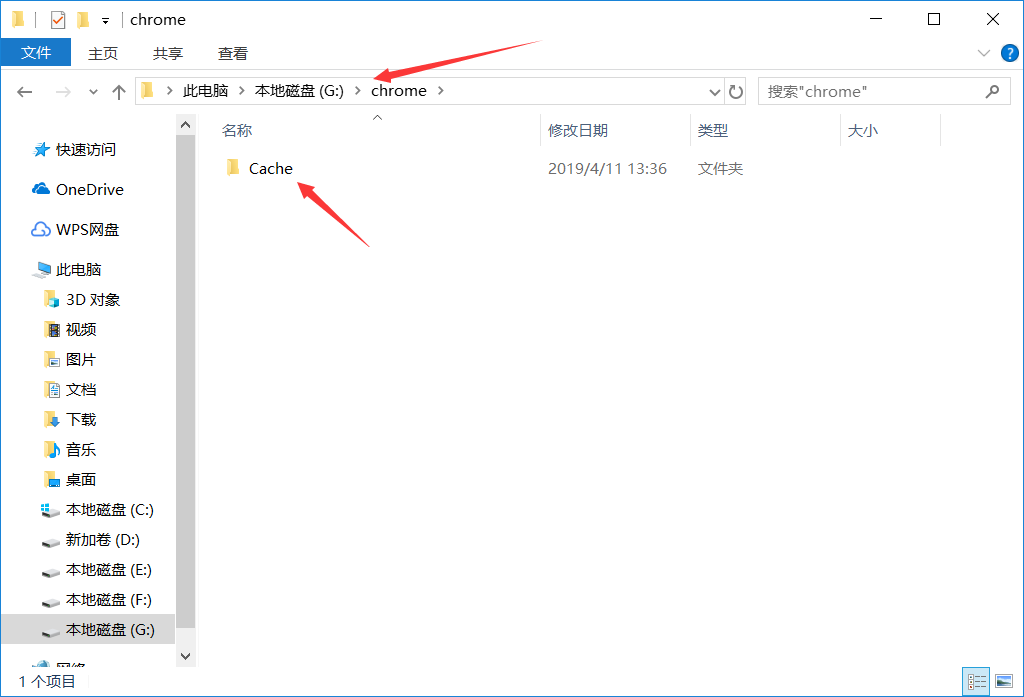Screen dimensions: 1024x697
Task: Open the 文件 ribbon tab
Action: coord(36,53)
